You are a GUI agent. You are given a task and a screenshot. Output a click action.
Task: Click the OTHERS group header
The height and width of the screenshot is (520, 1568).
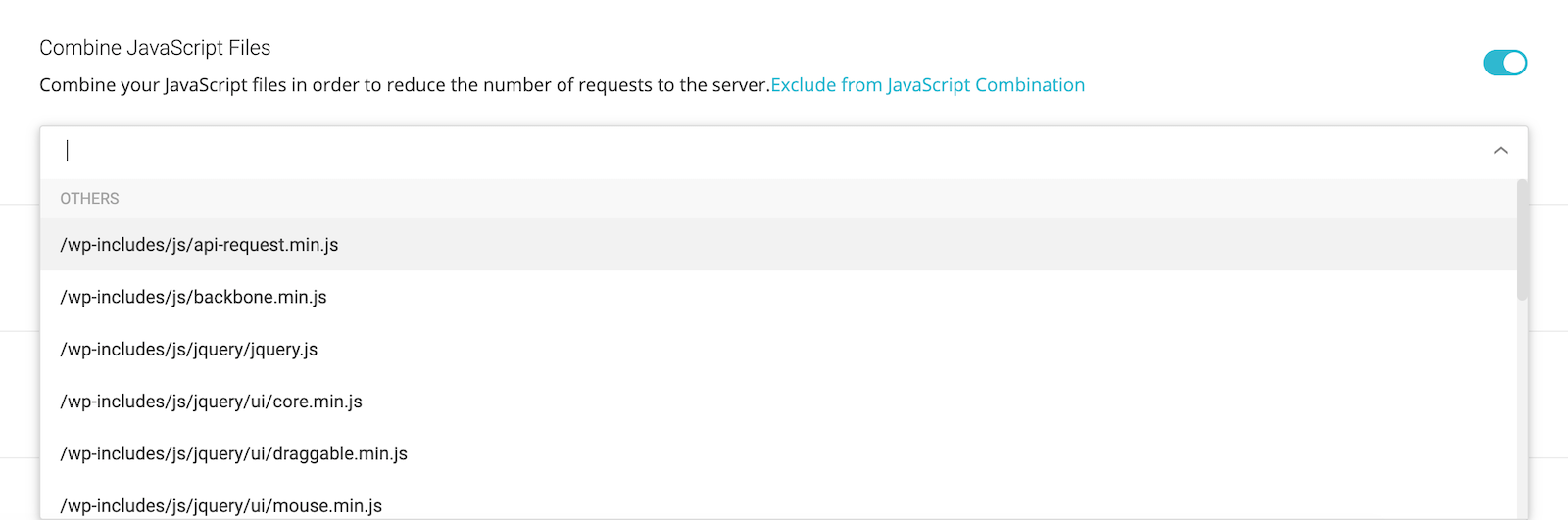[x=89, y=199]
